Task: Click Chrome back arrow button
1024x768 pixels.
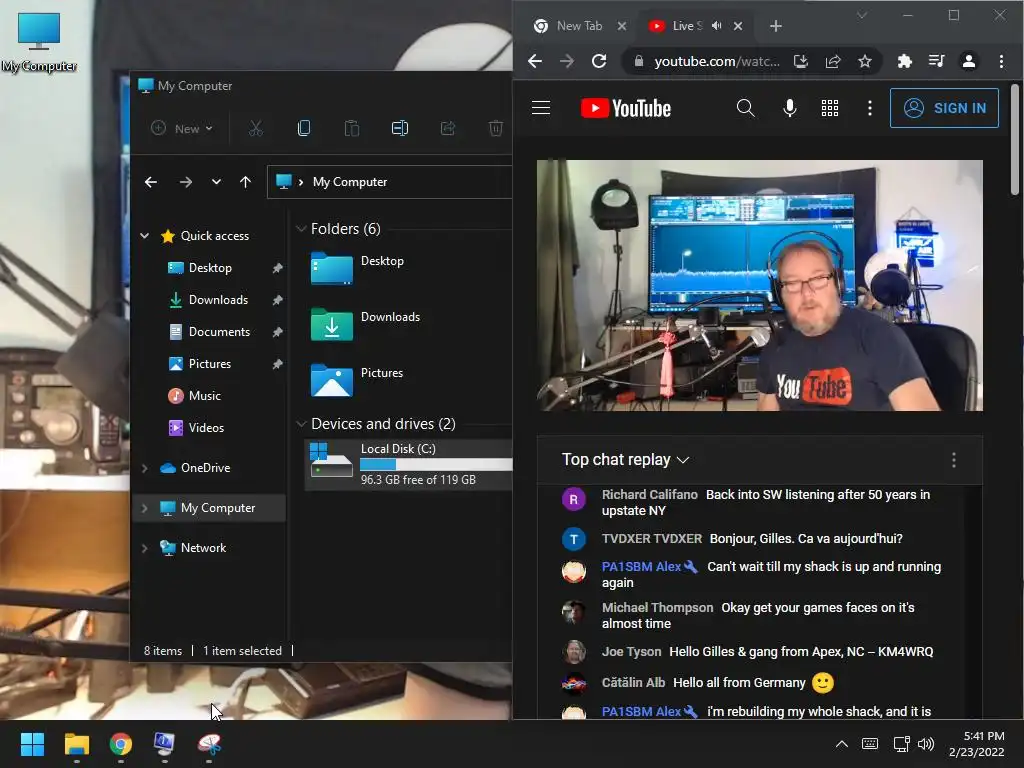Action: (535, 61)
